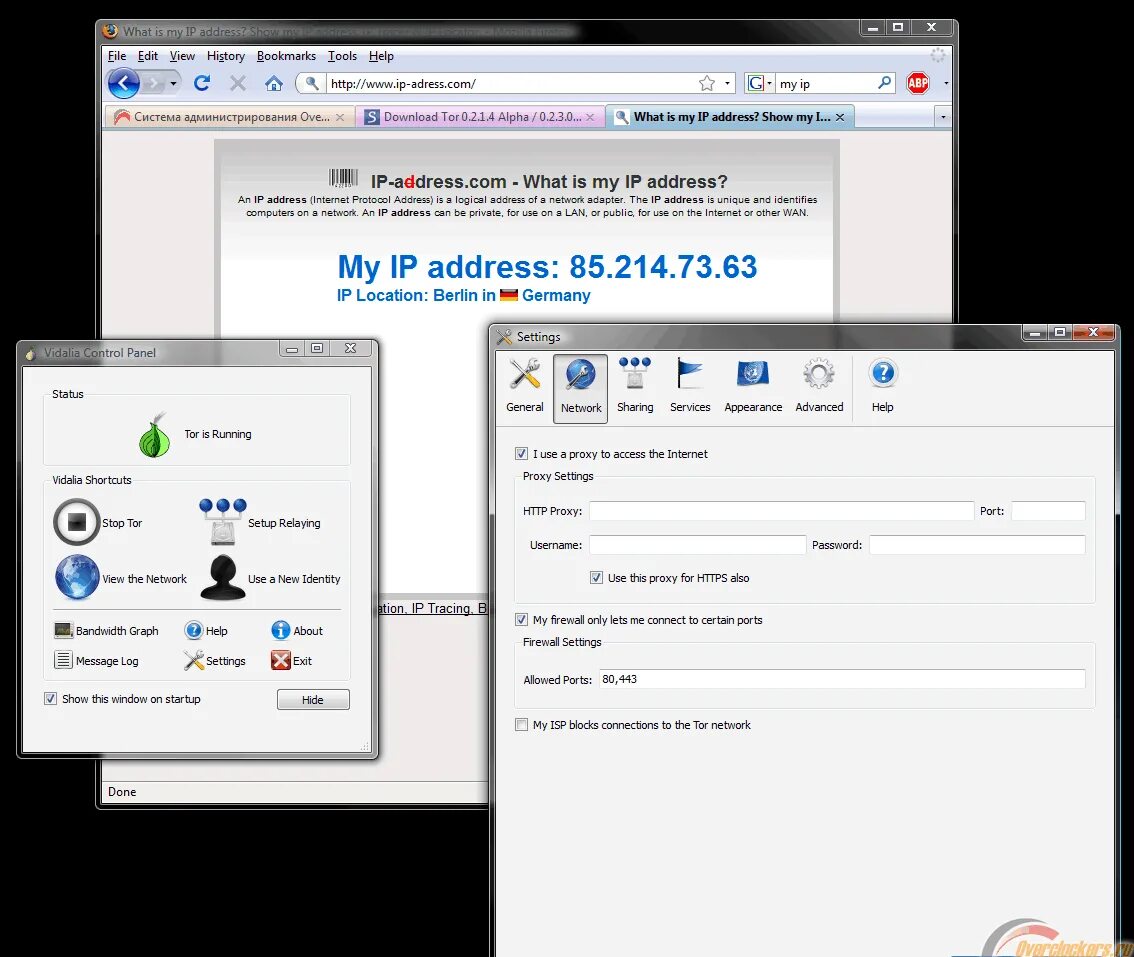Viewport: 1134px width, 957px height.
Task: Click the 'Tor is Running' status text
Action: pos(218,434)
